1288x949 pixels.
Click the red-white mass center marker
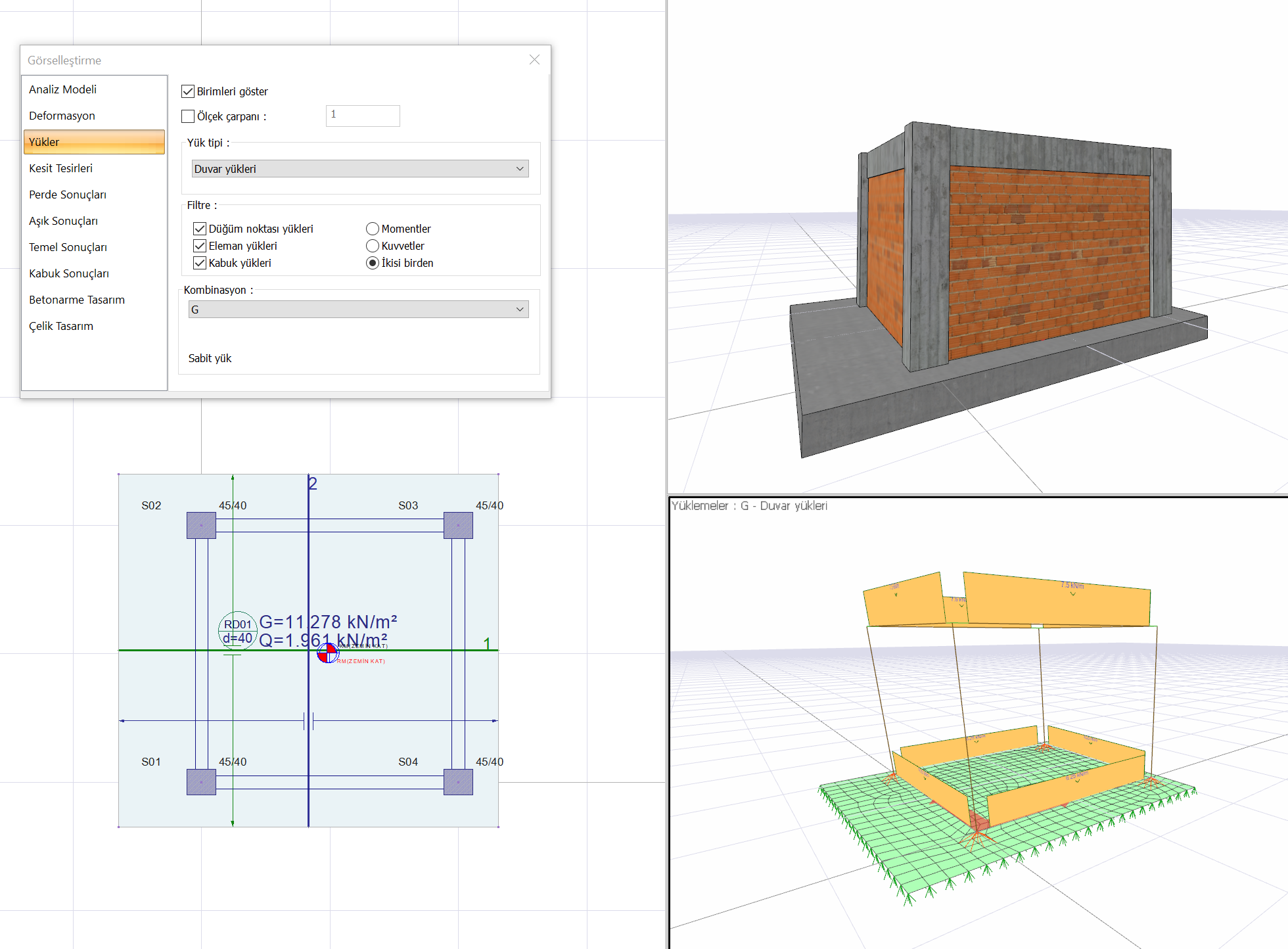click(x=327, y=653)
